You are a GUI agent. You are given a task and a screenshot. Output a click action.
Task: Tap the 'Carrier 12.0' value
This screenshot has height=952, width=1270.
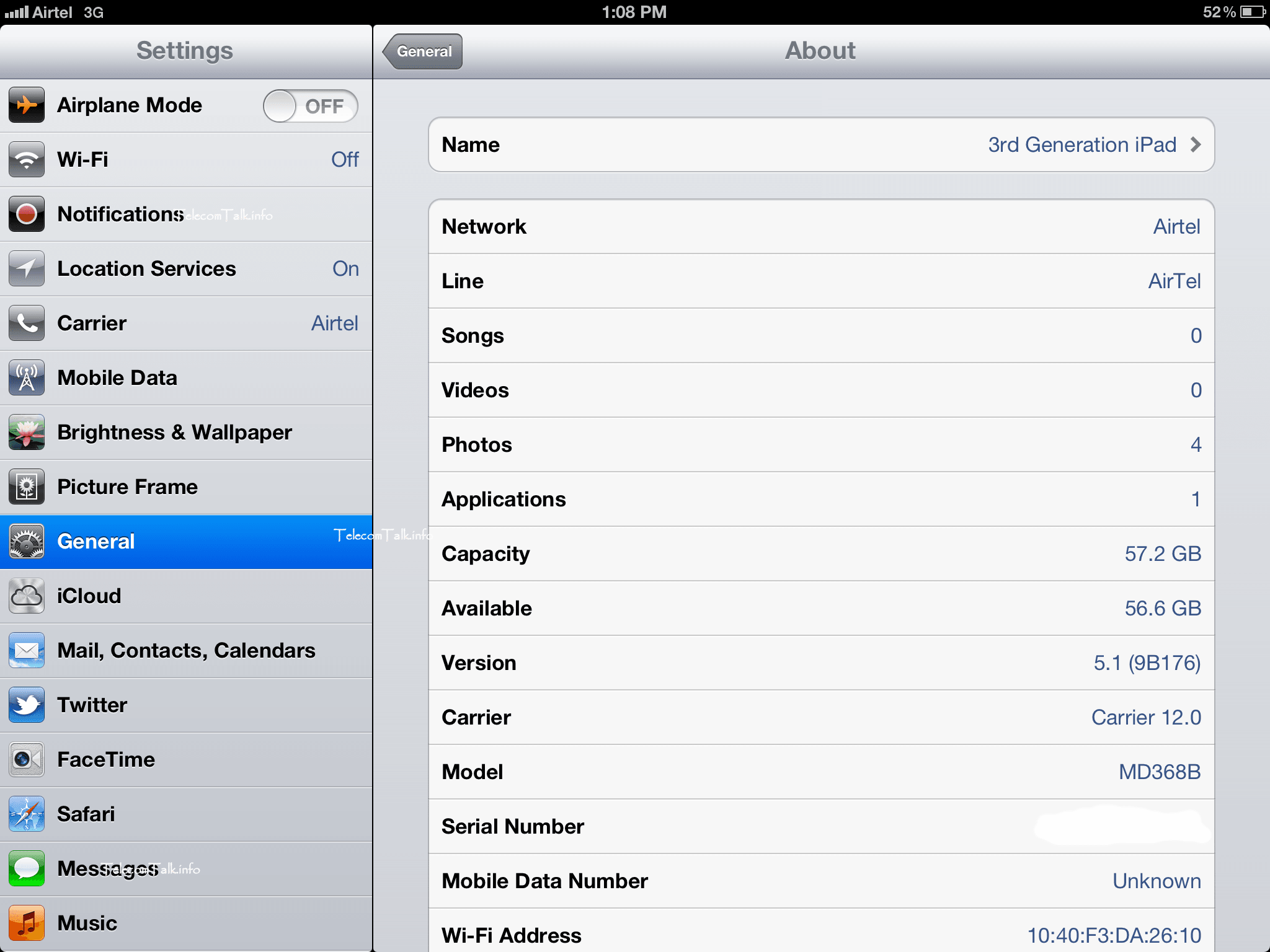point(1146,717)
